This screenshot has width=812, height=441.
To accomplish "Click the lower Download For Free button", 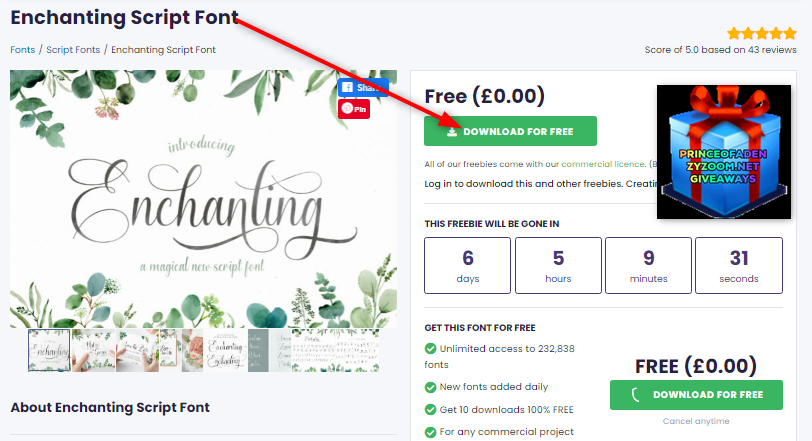I will coord(696,395).
